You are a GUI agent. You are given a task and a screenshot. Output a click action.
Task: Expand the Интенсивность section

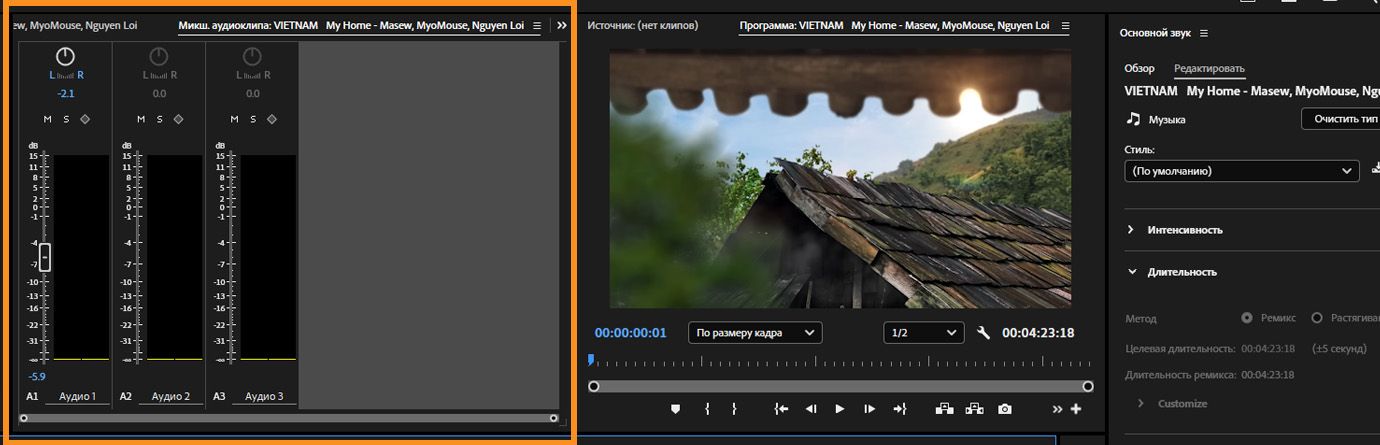[x=1131, y=229]
